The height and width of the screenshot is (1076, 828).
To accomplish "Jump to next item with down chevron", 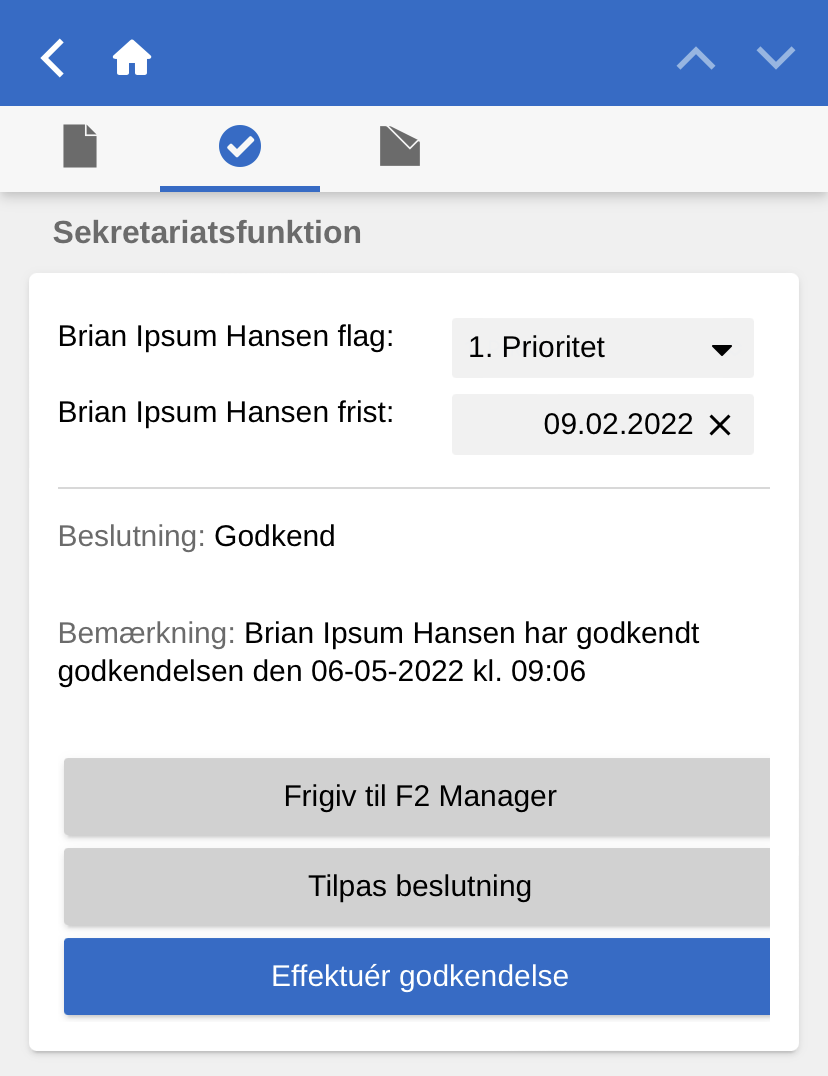I will coord(776,58).
